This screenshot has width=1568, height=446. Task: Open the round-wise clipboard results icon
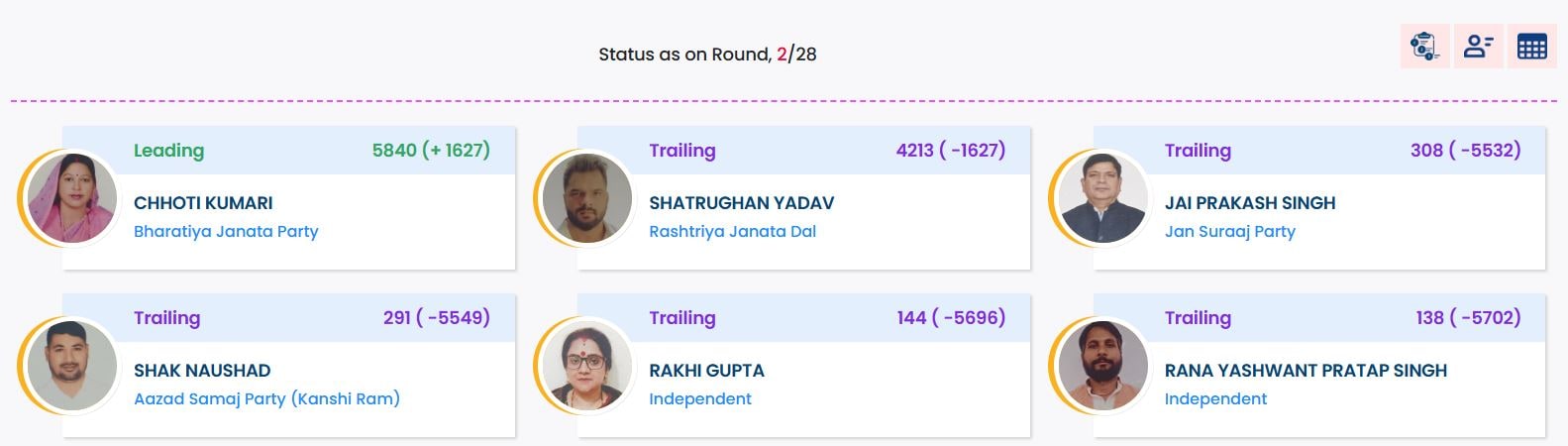[x=1424, y=47]
